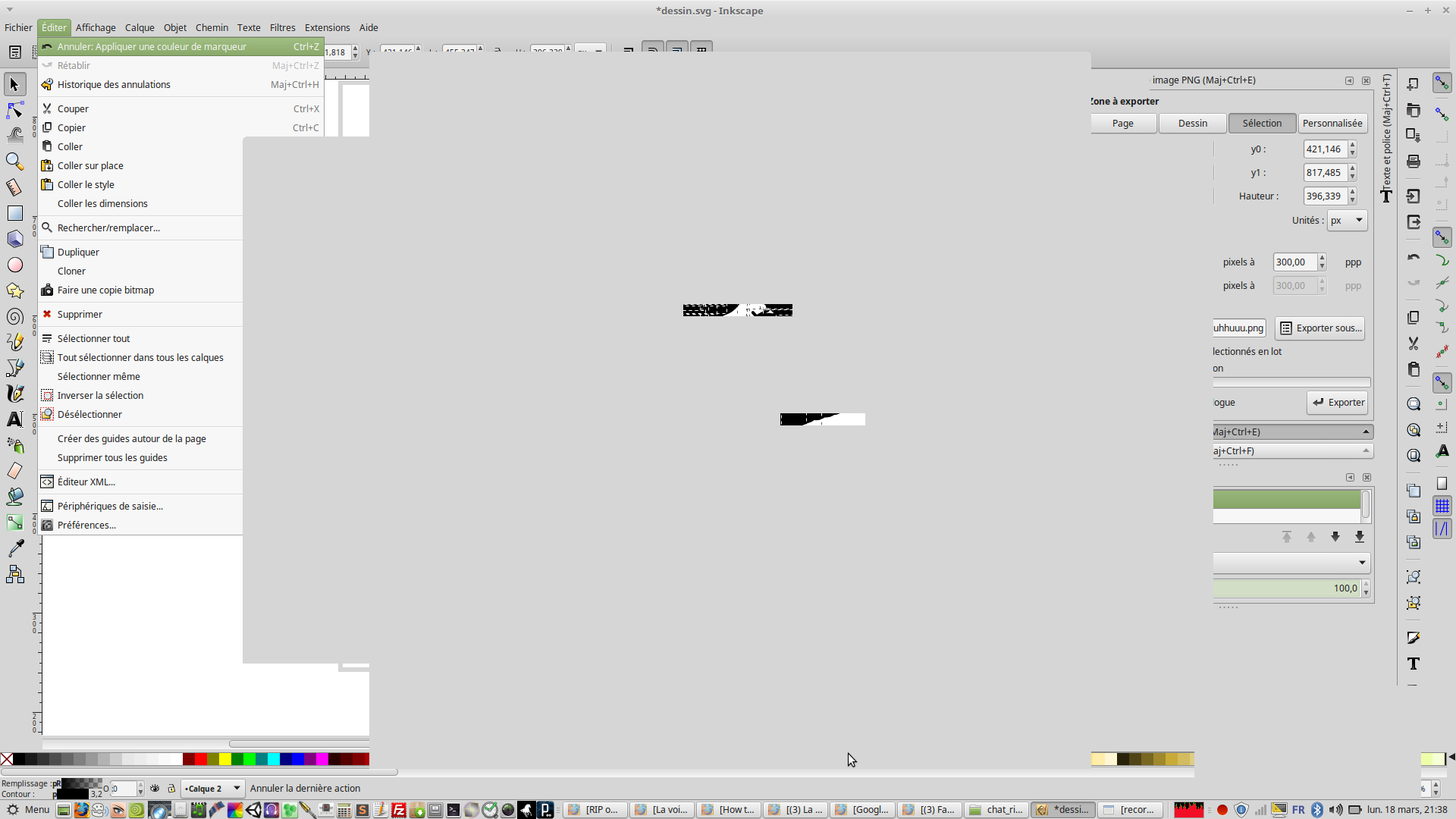Click the Exporter button
The image size is (1456, 819).
pyautogui.click(x=1338, y=403)
